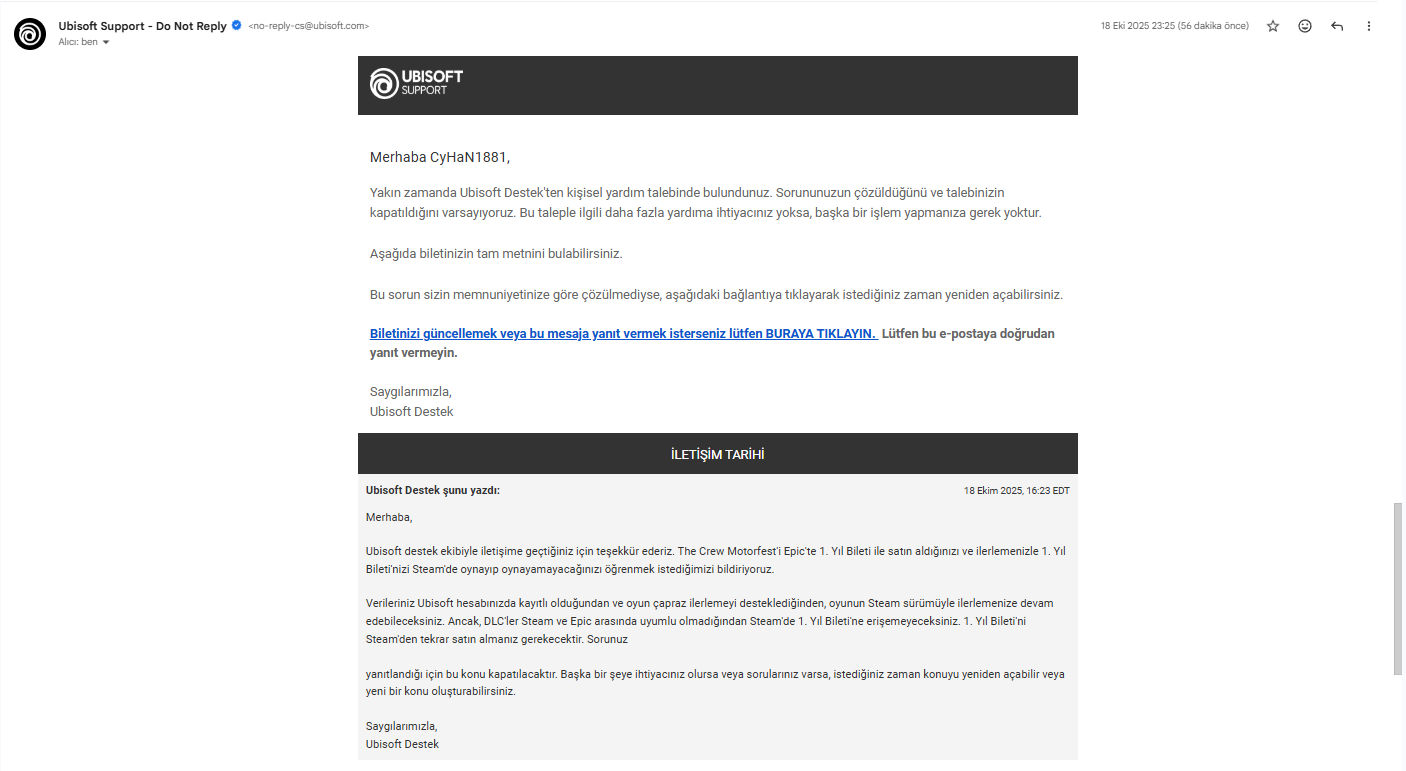Expand recipient details arrow beside "Alıcı: ben"
The image size is (1406, 771).
point(106,42)
